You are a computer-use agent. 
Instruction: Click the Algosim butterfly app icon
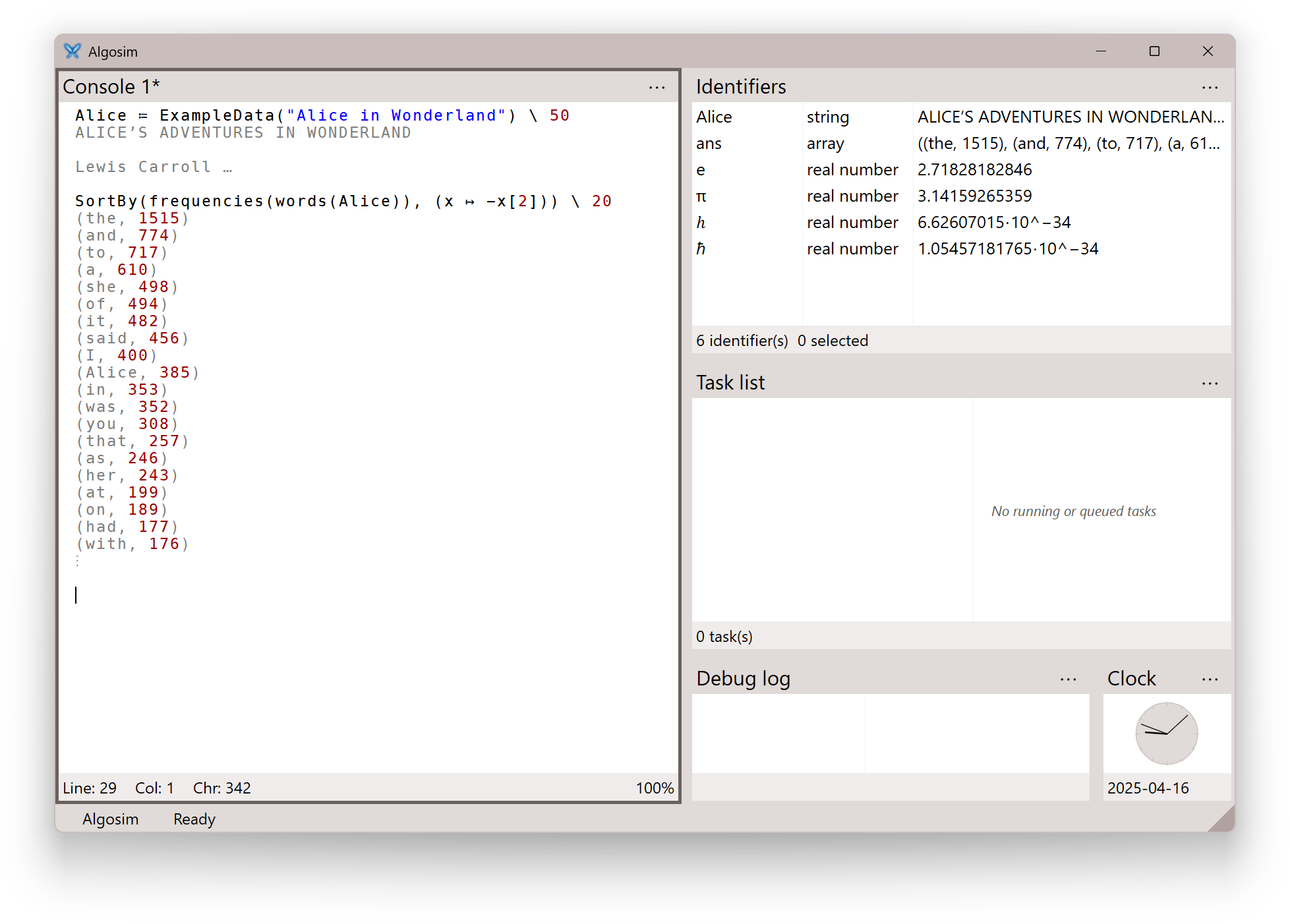point(73,51)
